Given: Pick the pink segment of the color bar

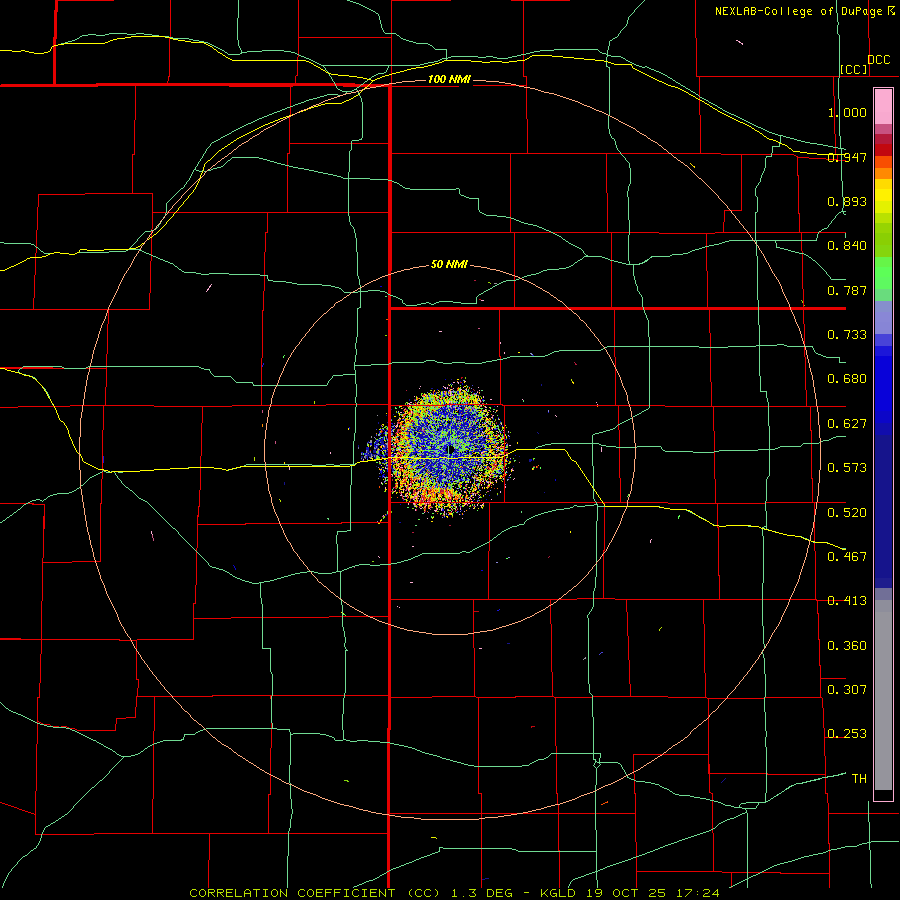Looking at the screenshot, I should tap(883, 107).
